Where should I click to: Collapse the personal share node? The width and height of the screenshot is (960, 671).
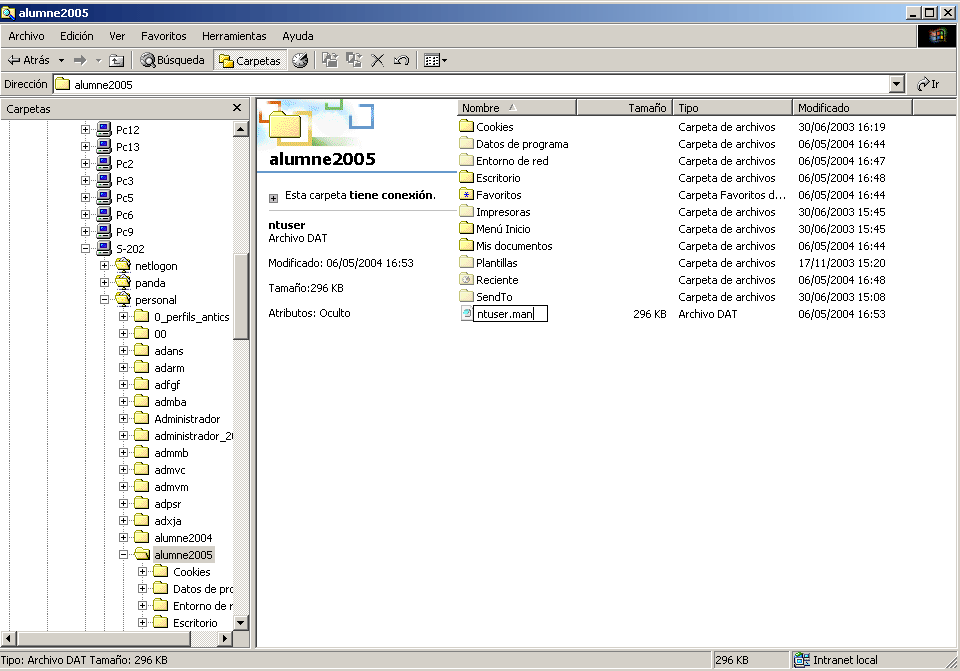point(104,299)
